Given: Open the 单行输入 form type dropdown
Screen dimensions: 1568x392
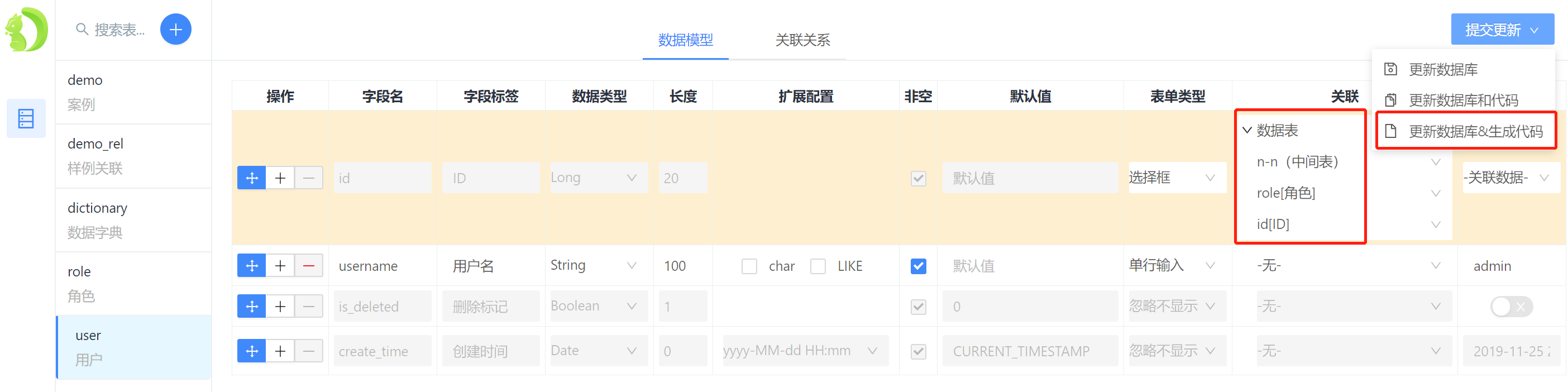Looking at the screenshot, I should [1177, 265].
